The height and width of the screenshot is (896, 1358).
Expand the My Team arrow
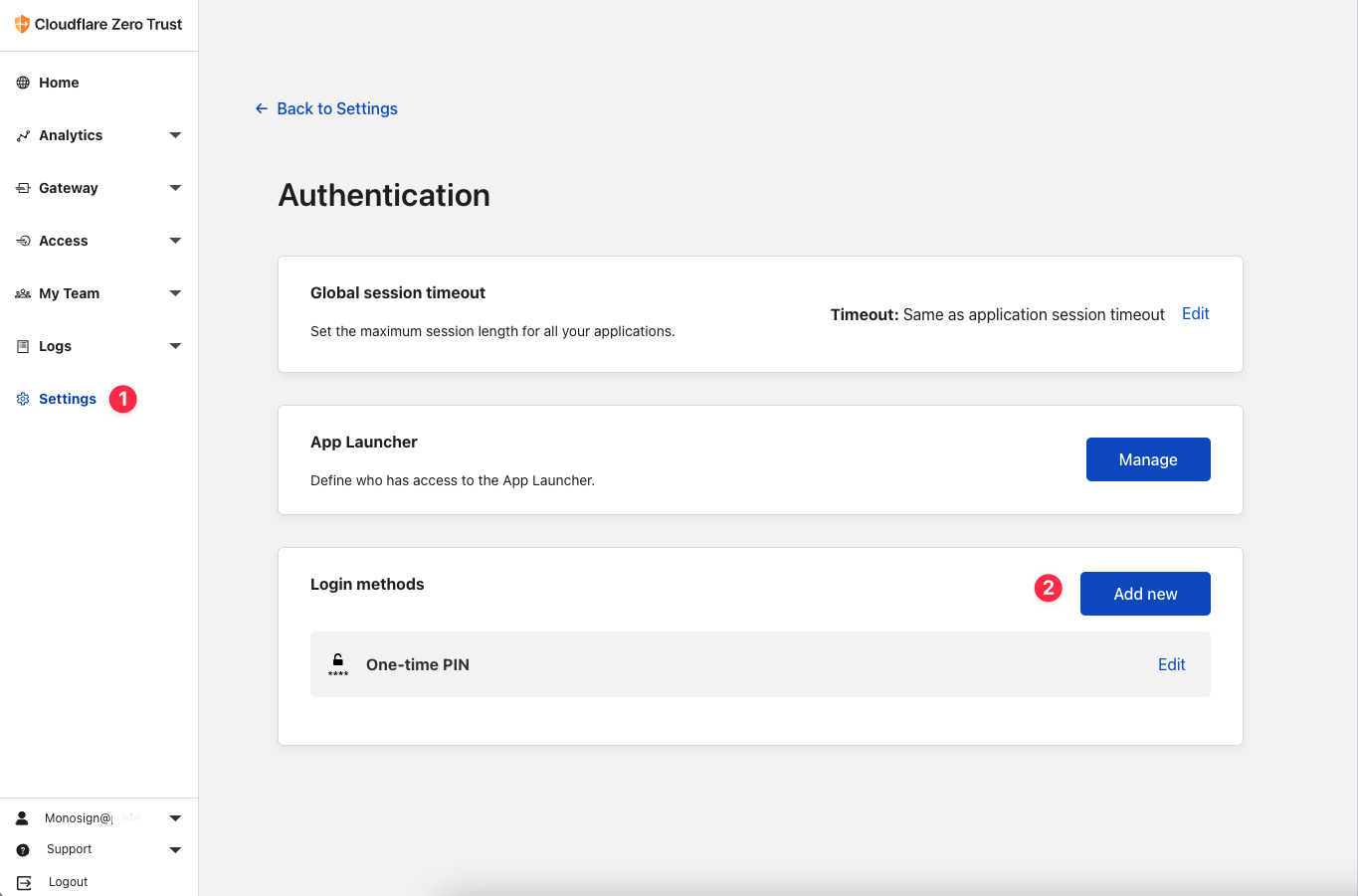tap(175, 293)
